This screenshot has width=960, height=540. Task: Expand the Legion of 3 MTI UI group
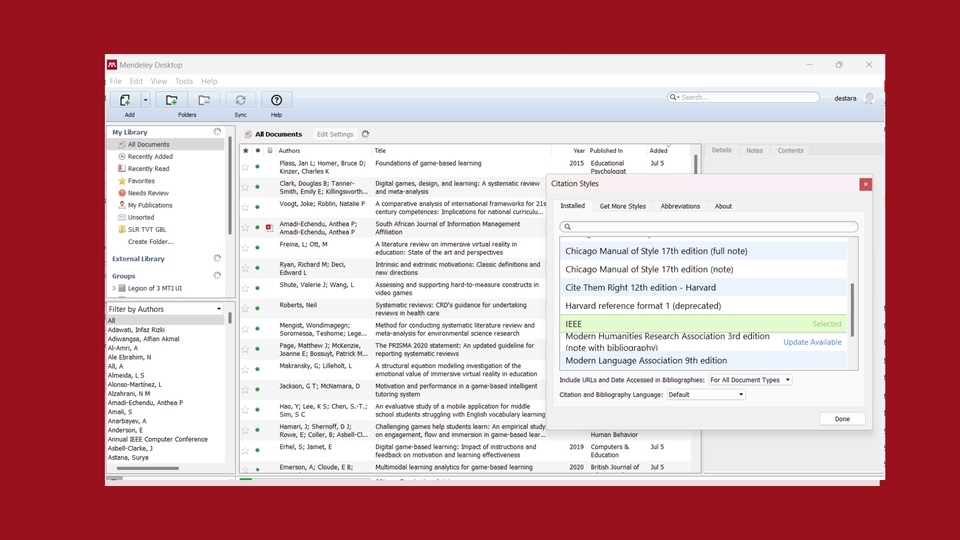pyautogui.click(x=114, y=288)
